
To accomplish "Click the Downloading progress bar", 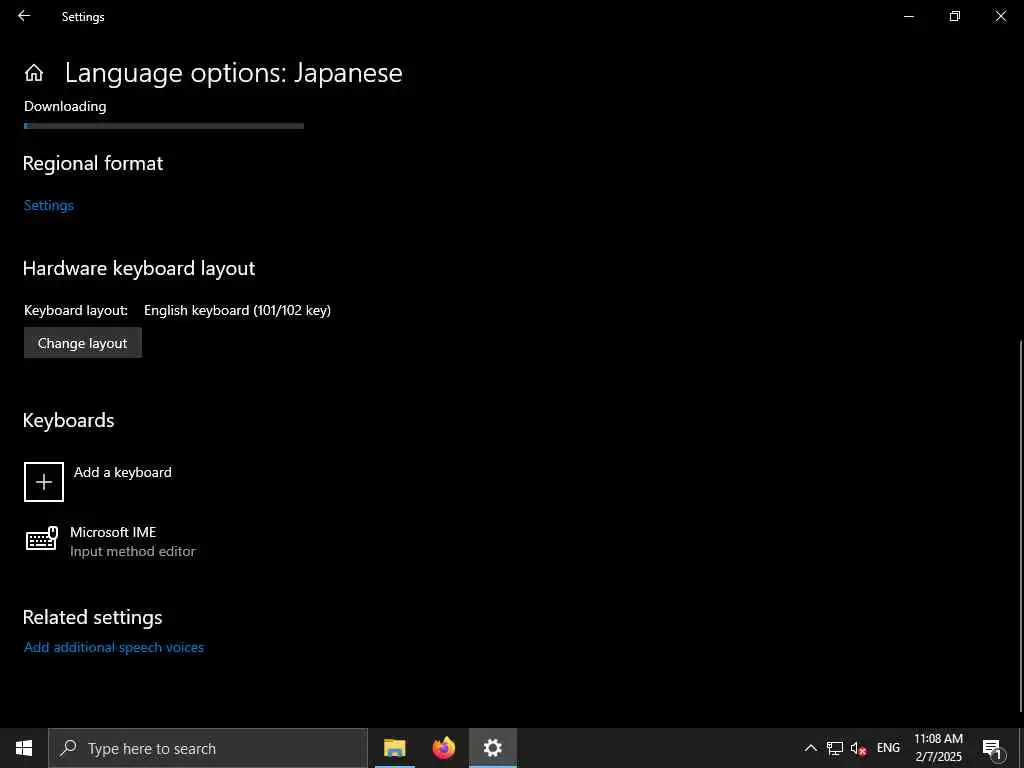I will [x=164, y=126].
